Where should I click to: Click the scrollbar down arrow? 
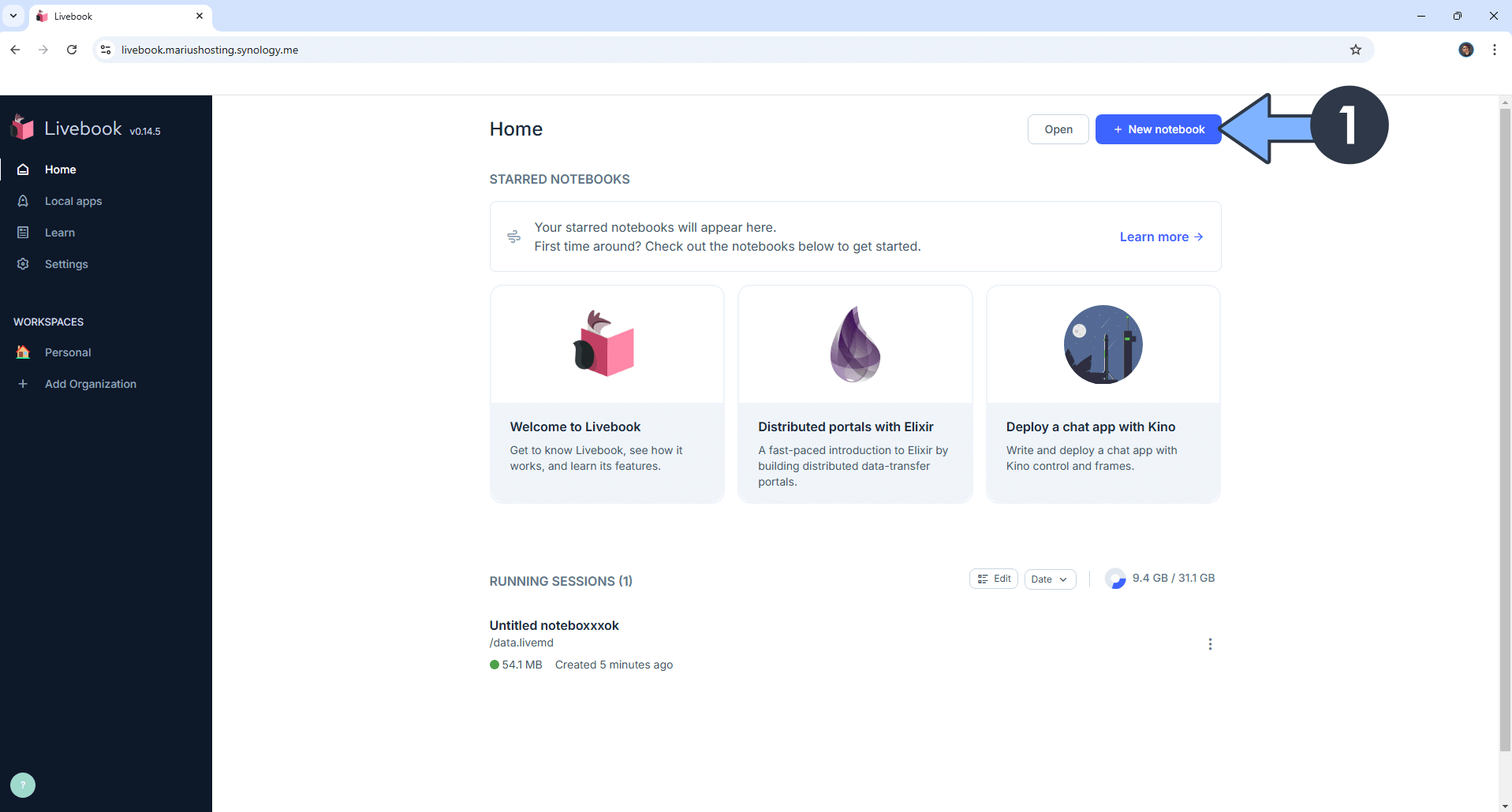(x=1505, y=806)
